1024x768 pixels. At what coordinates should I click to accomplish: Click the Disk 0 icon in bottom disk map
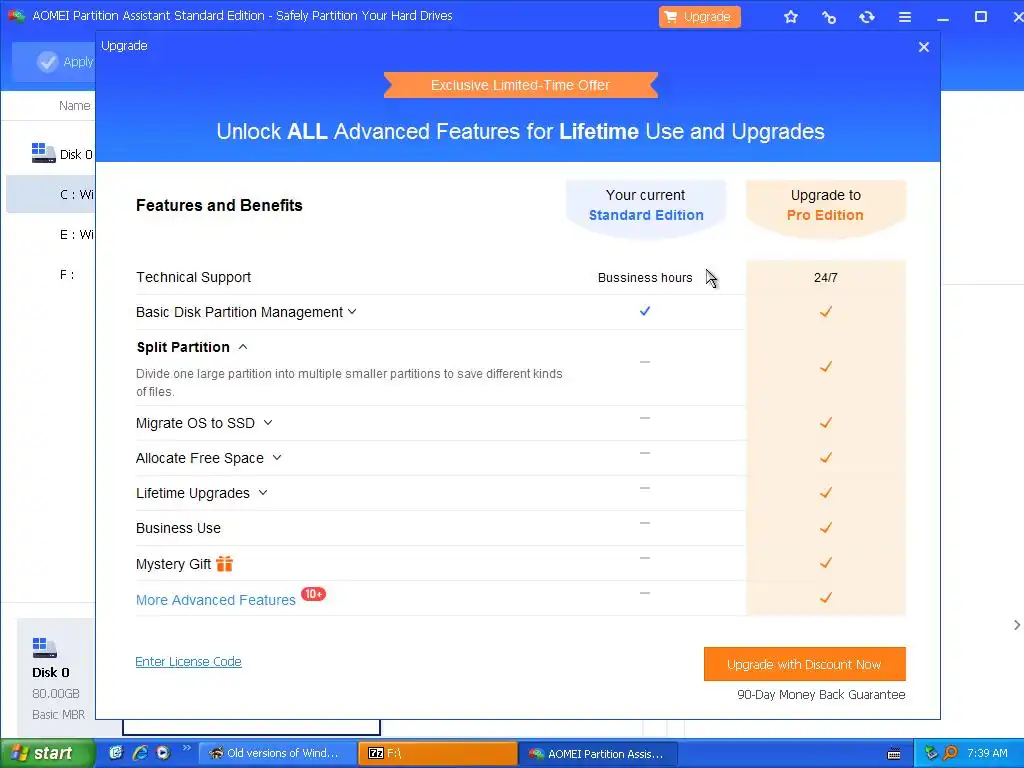44,647
